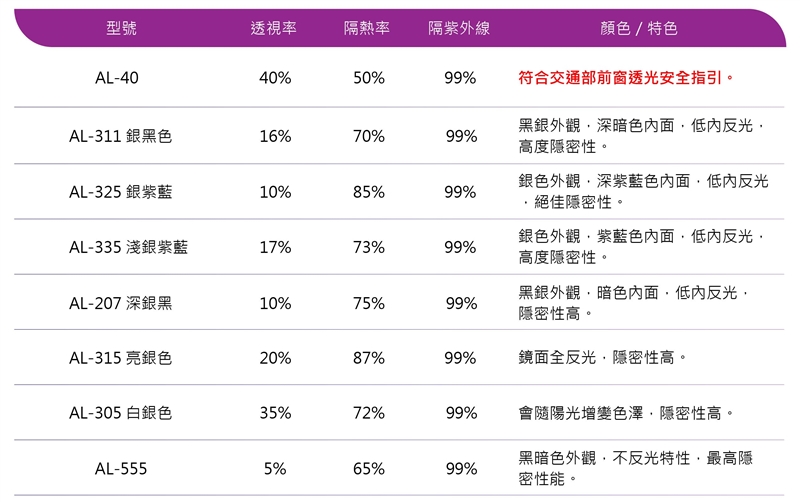Click the 35% visible light value

(275, 413)
